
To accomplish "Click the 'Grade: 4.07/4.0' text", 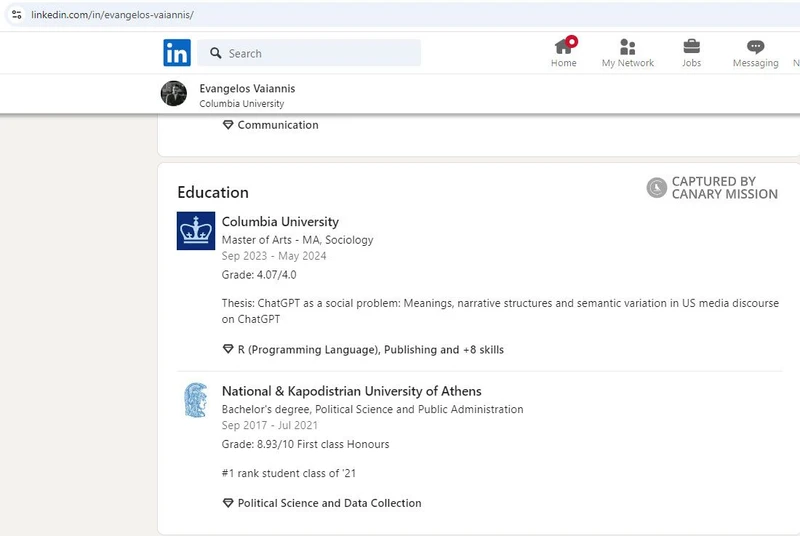I will pyautogui.click(x=259, y=275).
